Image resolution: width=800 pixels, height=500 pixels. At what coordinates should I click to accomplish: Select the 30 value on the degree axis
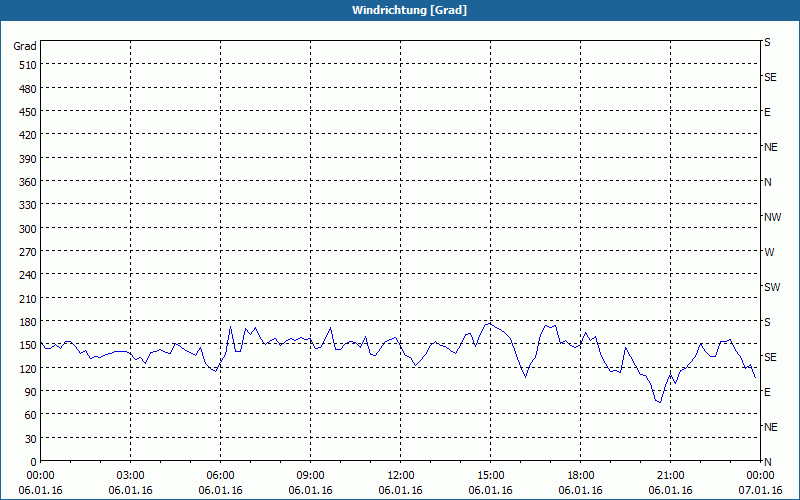31,439
